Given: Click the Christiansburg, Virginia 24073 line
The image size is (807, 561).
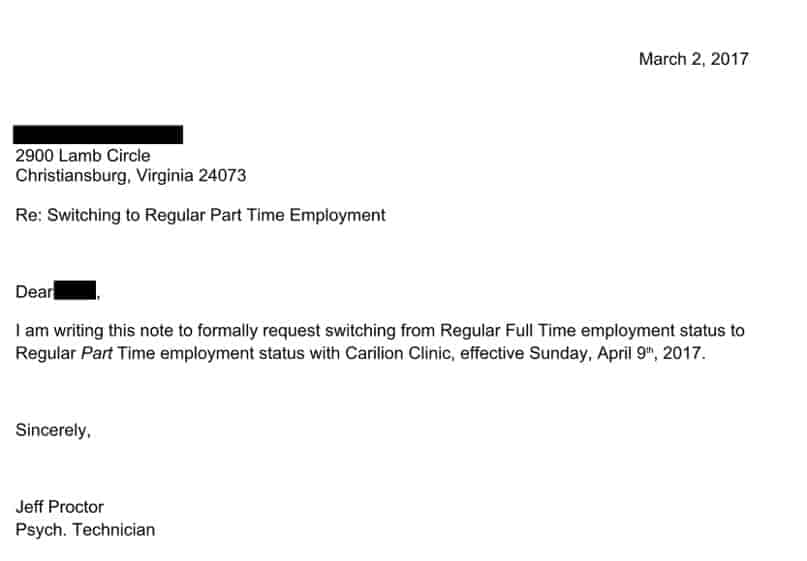Looking at the screenshot, I should (130, 176).
